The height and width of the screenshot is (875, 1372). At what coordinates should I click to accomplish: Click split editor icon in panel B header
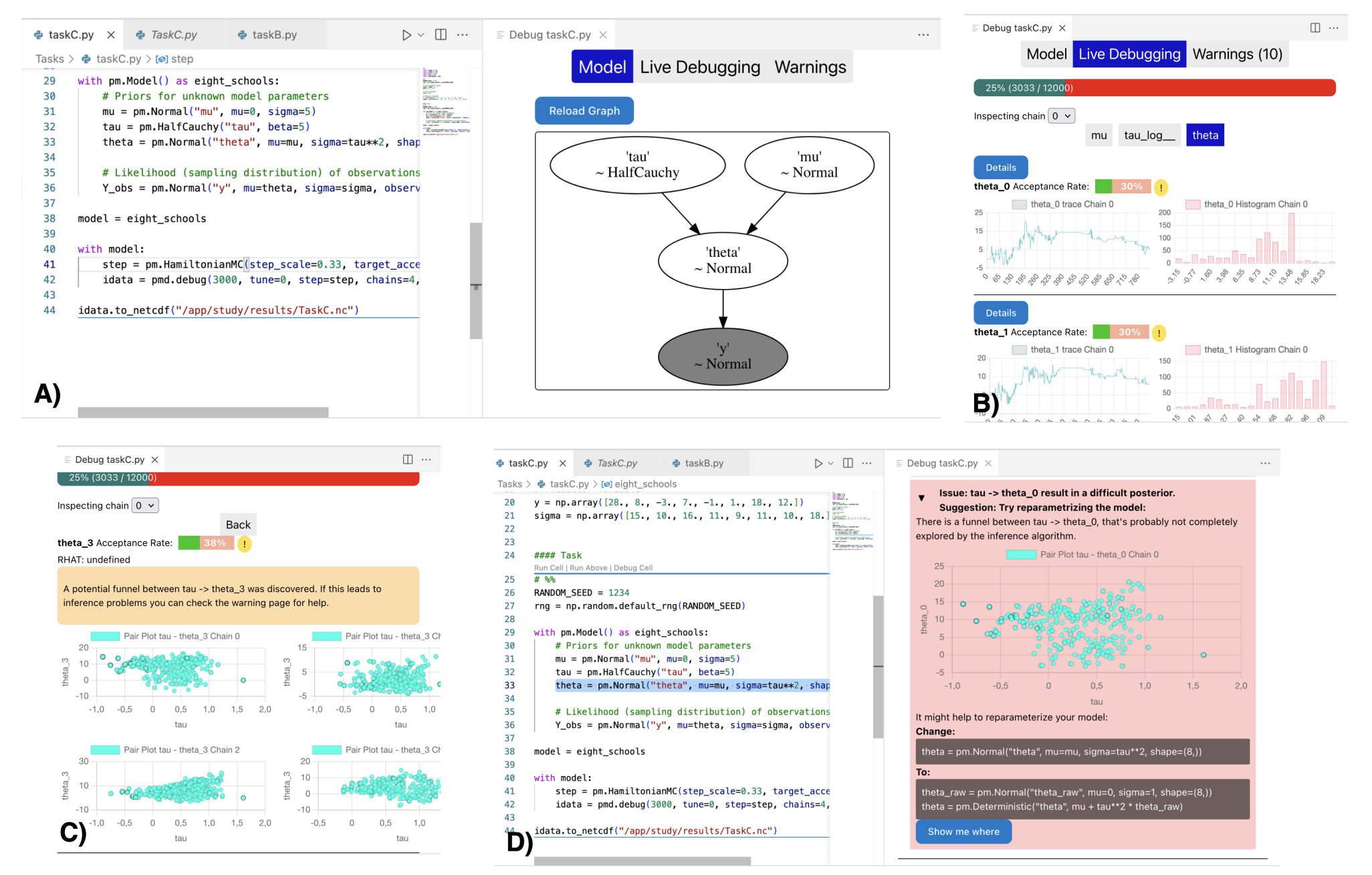[x=1314, y=28]
